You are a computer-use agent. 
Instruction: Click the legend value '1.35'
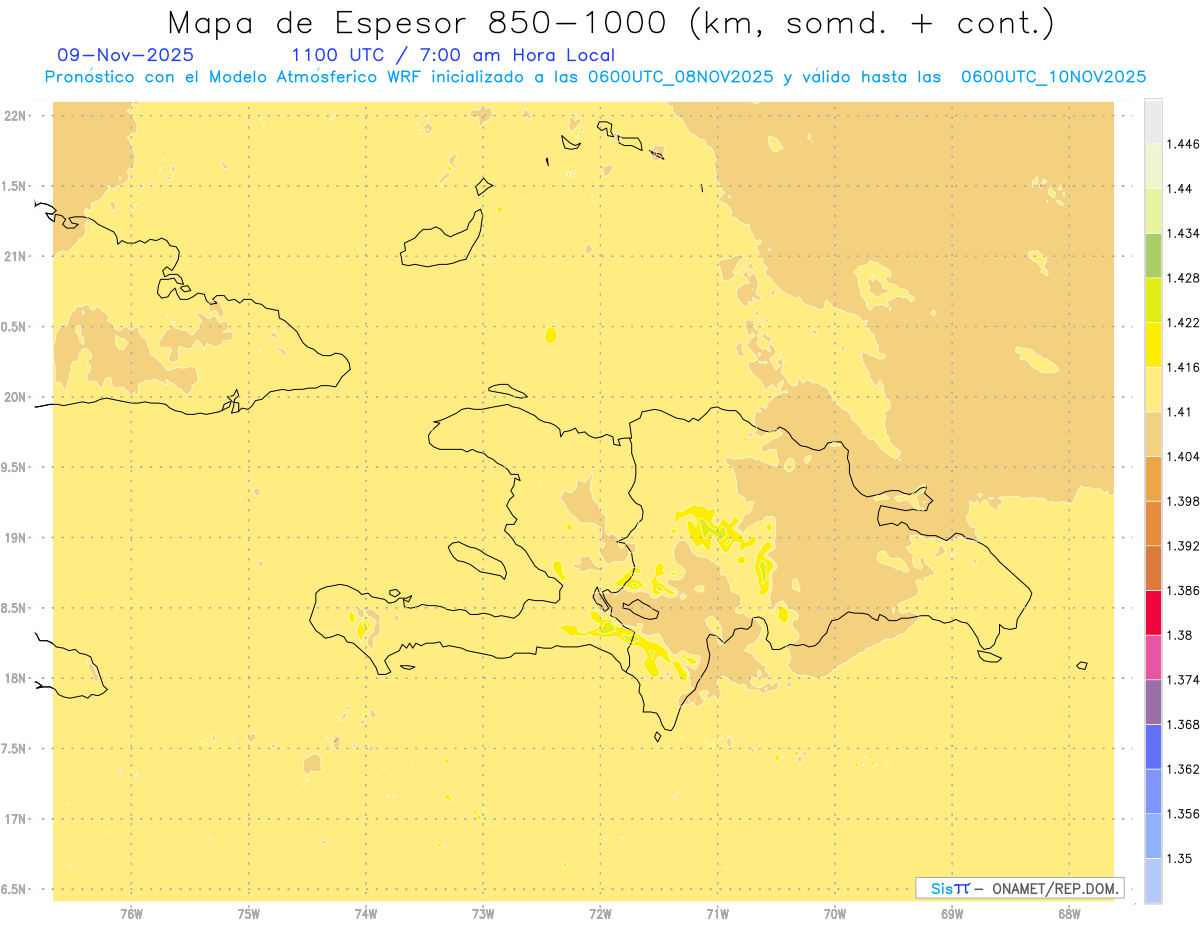click(1181, 859)
